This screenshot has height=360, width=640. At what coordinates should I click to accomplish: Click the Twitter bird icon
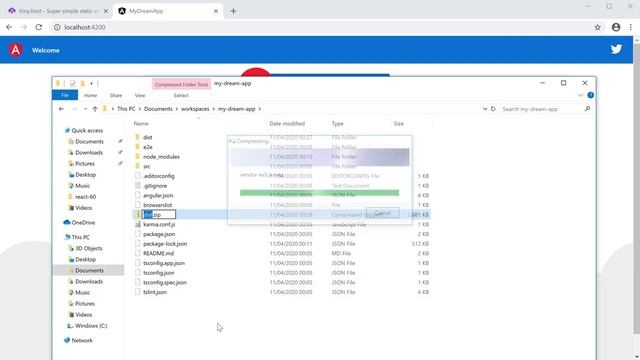pyautogui.click(x=616, y=49)
